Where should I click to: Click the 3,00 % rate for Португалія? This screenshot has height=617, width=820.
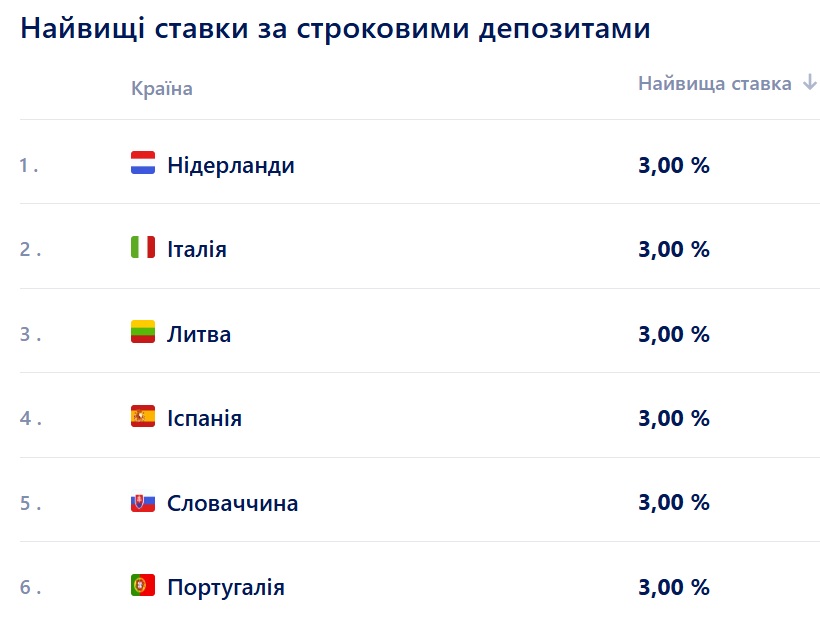(673, 587)
